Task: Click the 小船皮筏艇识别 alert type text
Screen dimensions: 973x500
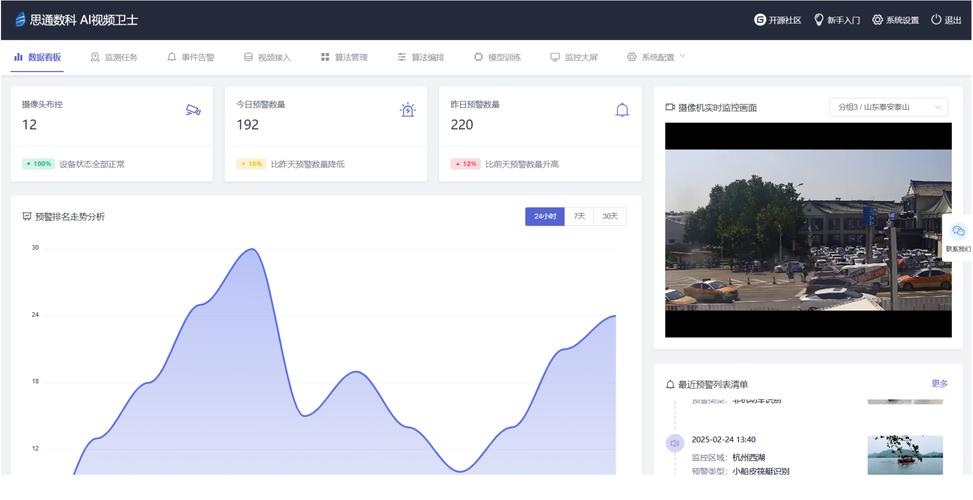Action: coord(761,471)
